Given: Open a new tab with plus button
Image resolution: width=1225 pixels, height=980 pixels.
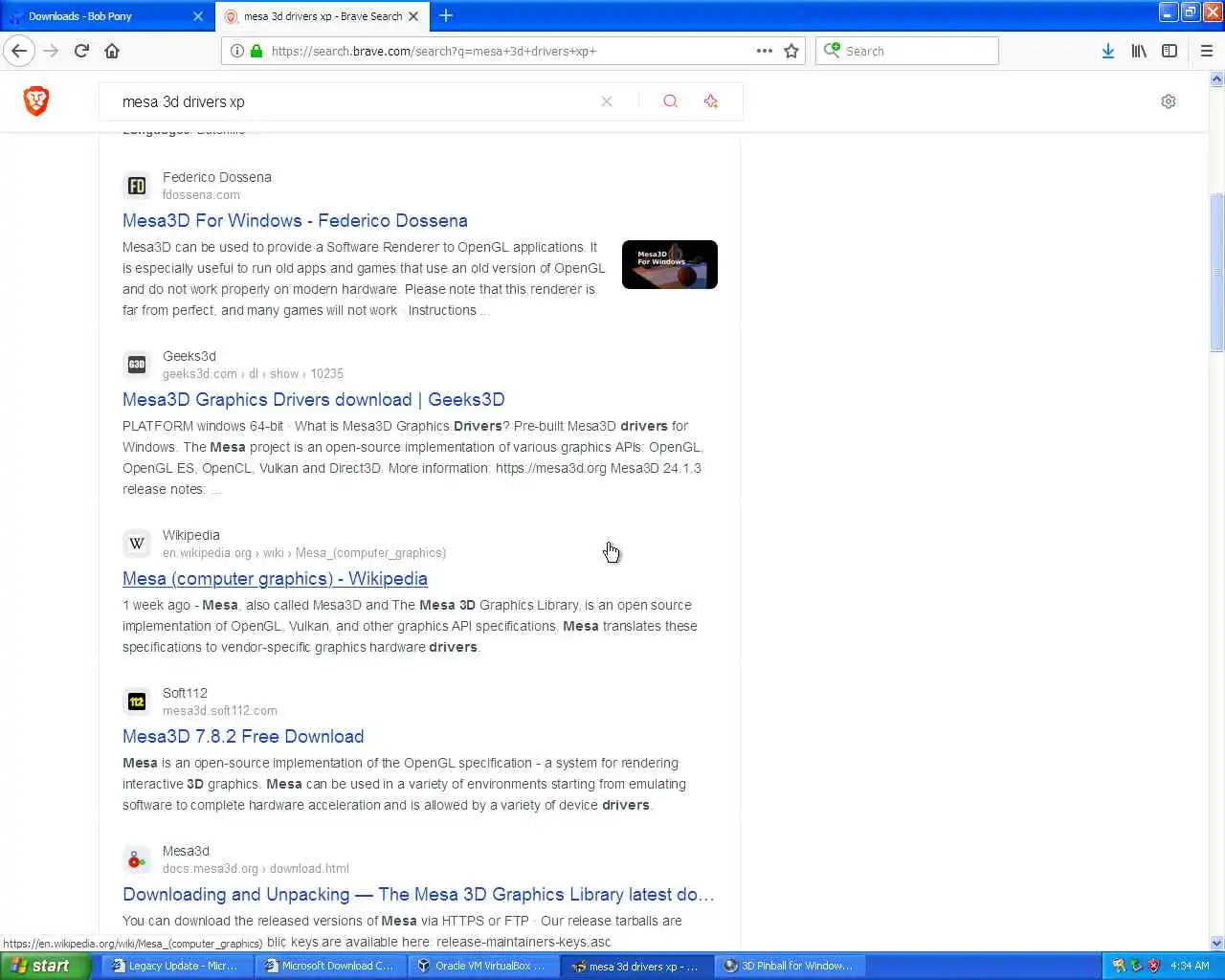Looking at the screenshot, I should coord(446,15).
